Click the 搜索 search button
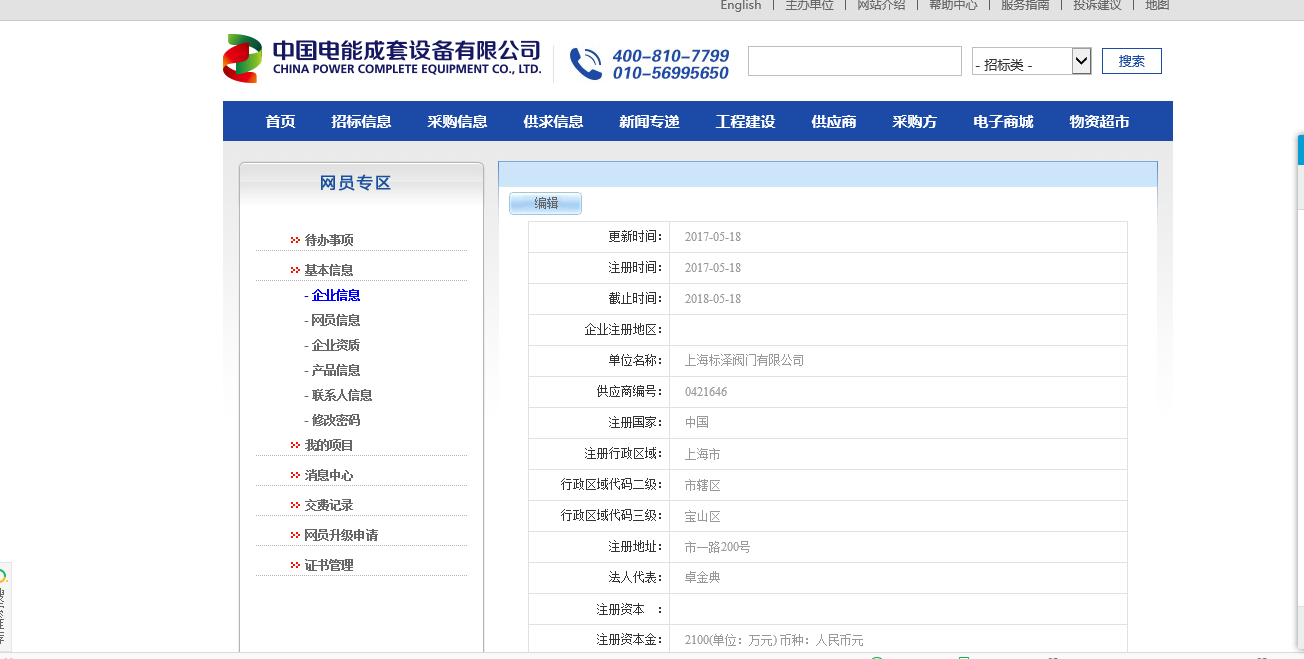This screenshot has height=659, width=1304. pos(1132,61)
